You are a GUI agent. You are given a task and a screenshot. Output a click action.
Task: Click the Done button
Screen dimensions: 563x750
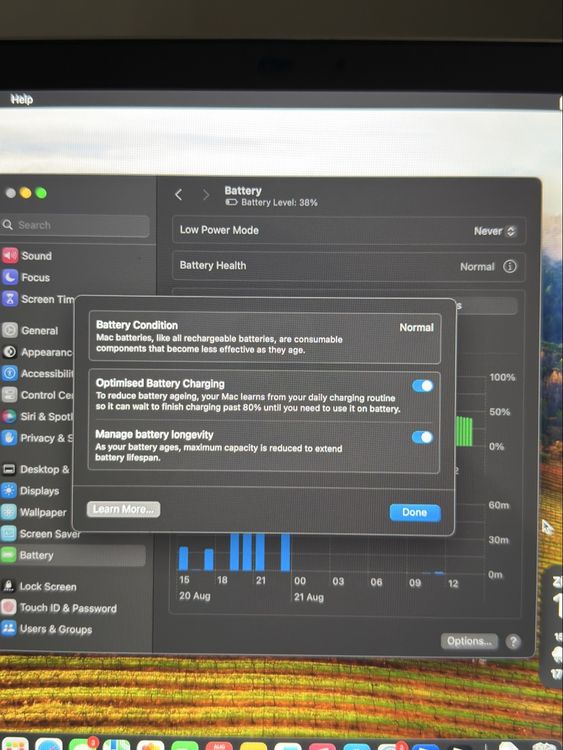point(415,512)
